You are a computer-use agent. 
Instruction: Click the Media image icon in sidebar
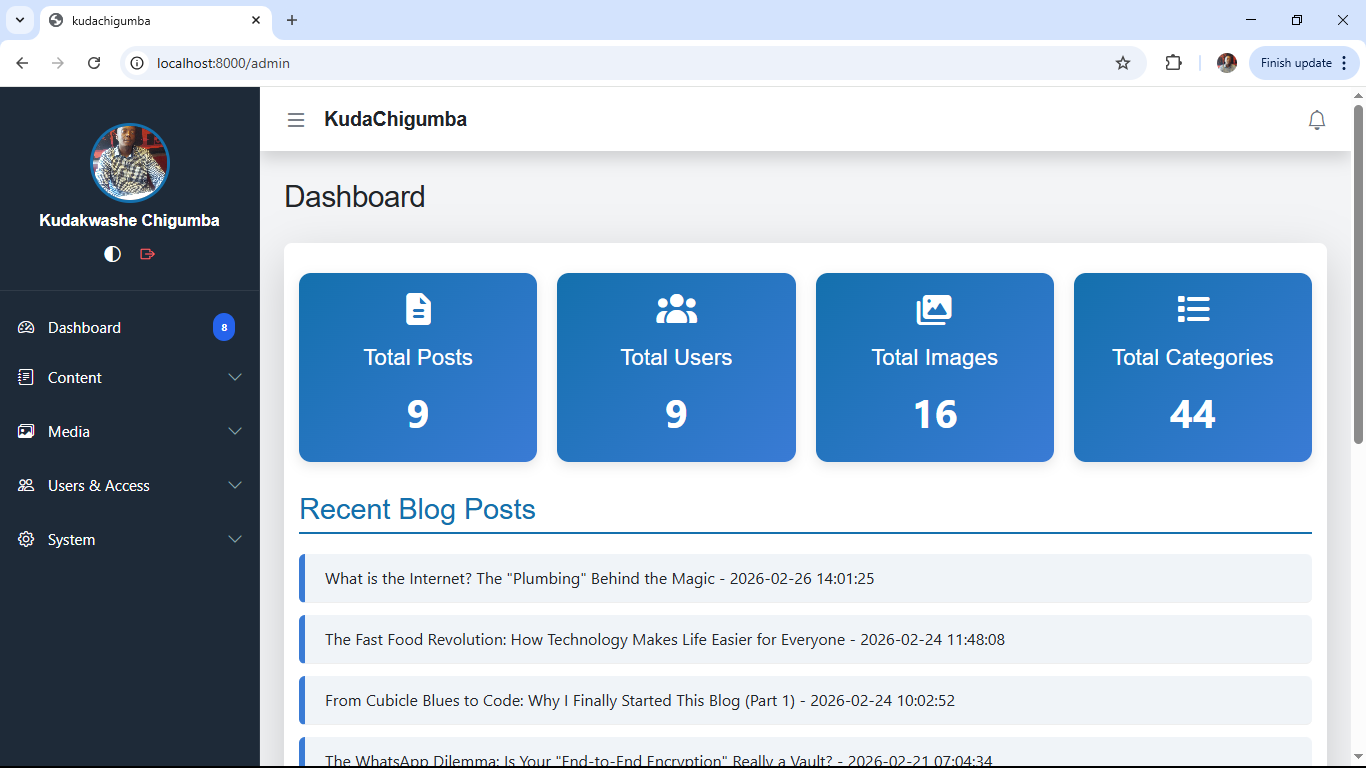(x=25, y=431)
